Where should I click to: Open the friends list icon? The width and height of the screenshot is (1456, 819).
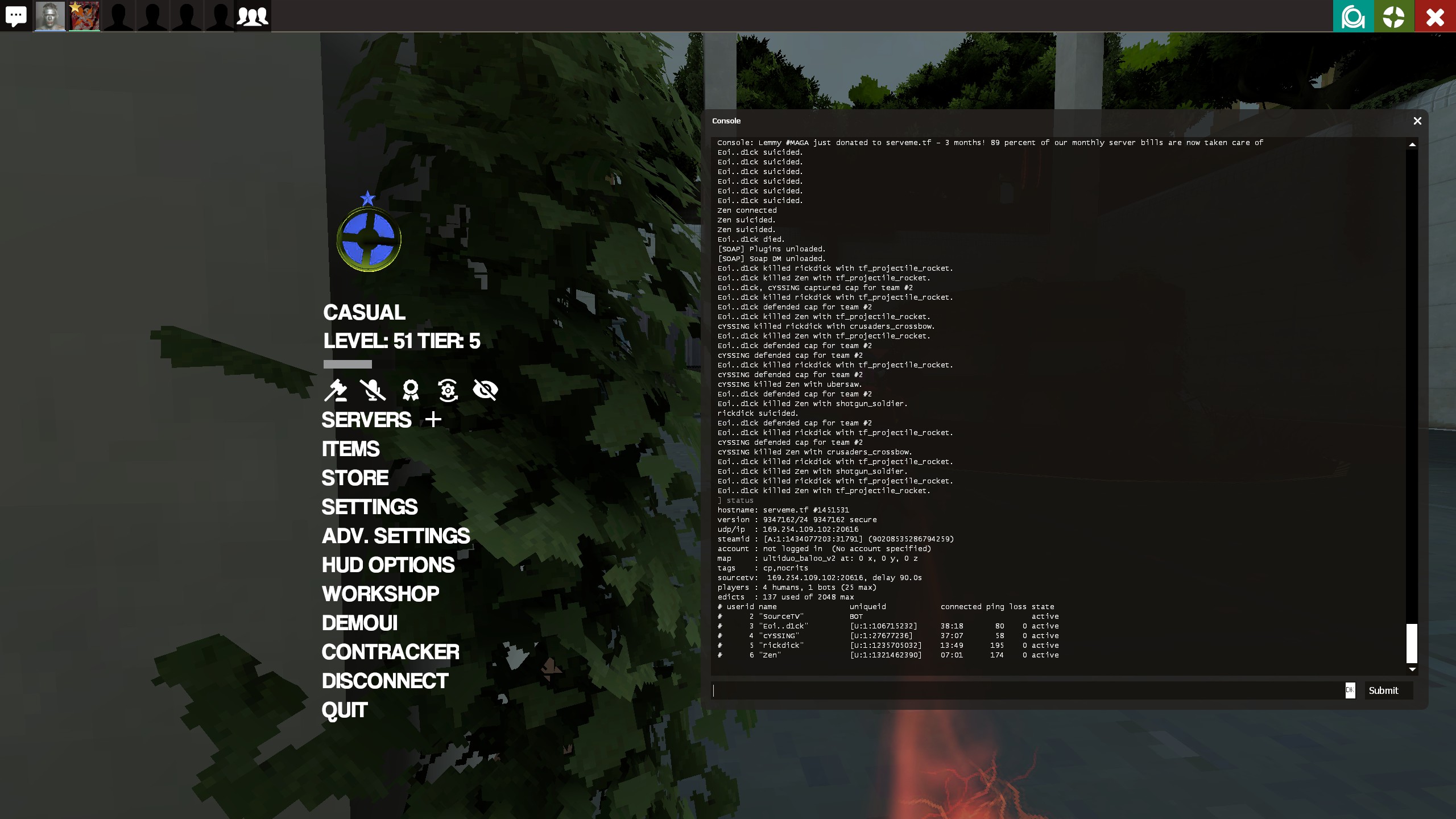252,16
